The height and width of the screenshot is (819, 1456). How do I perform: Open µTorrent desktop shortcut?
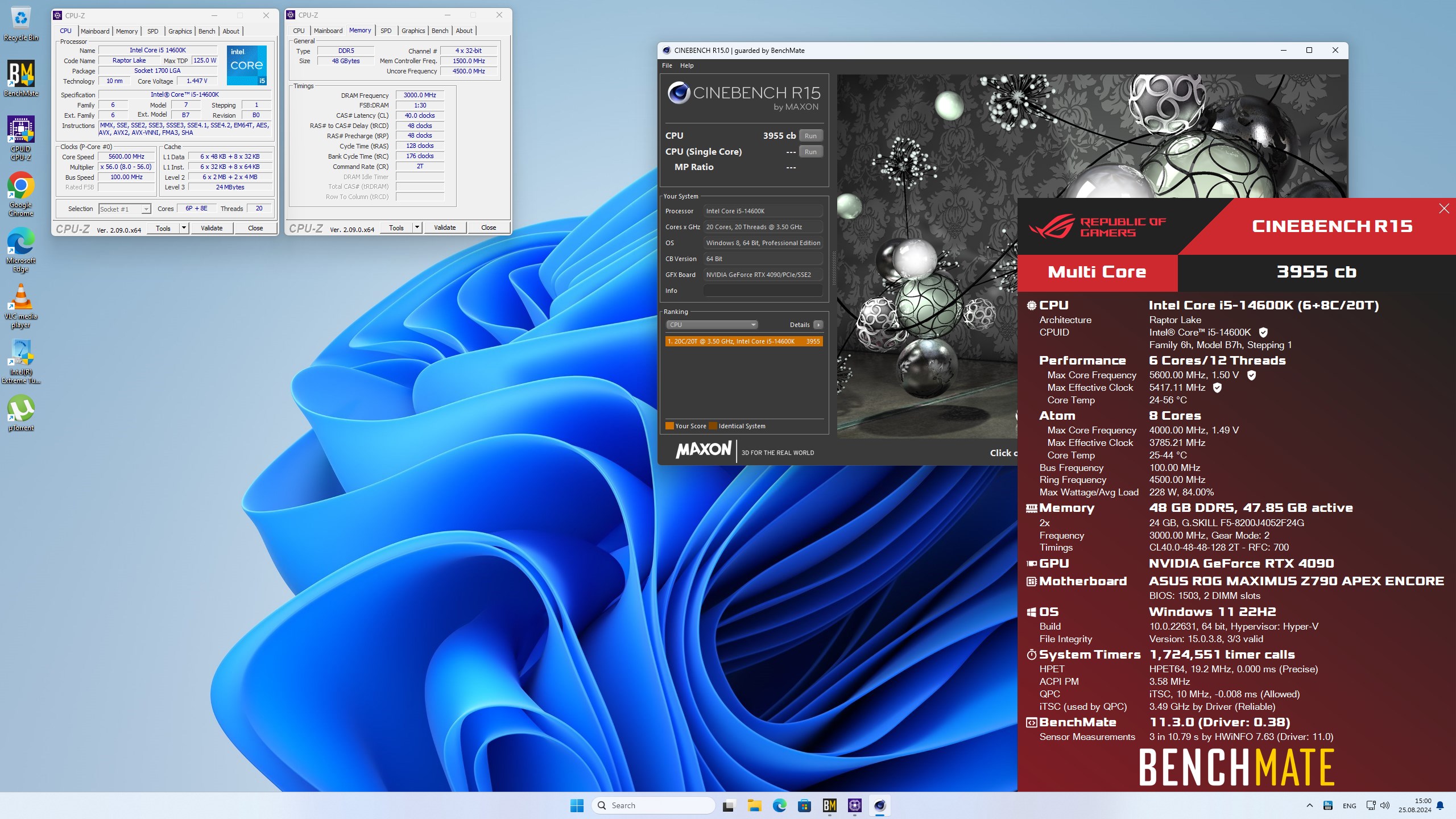click(20, 412)
